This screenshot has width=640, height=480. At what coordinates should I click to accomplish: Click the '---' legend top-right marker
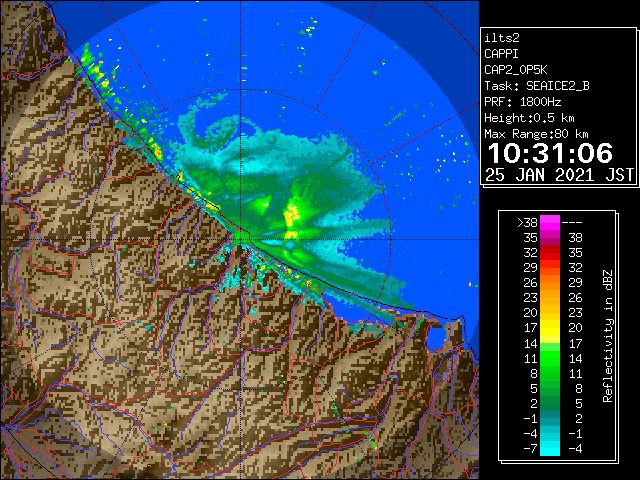(x=572, y=223)
